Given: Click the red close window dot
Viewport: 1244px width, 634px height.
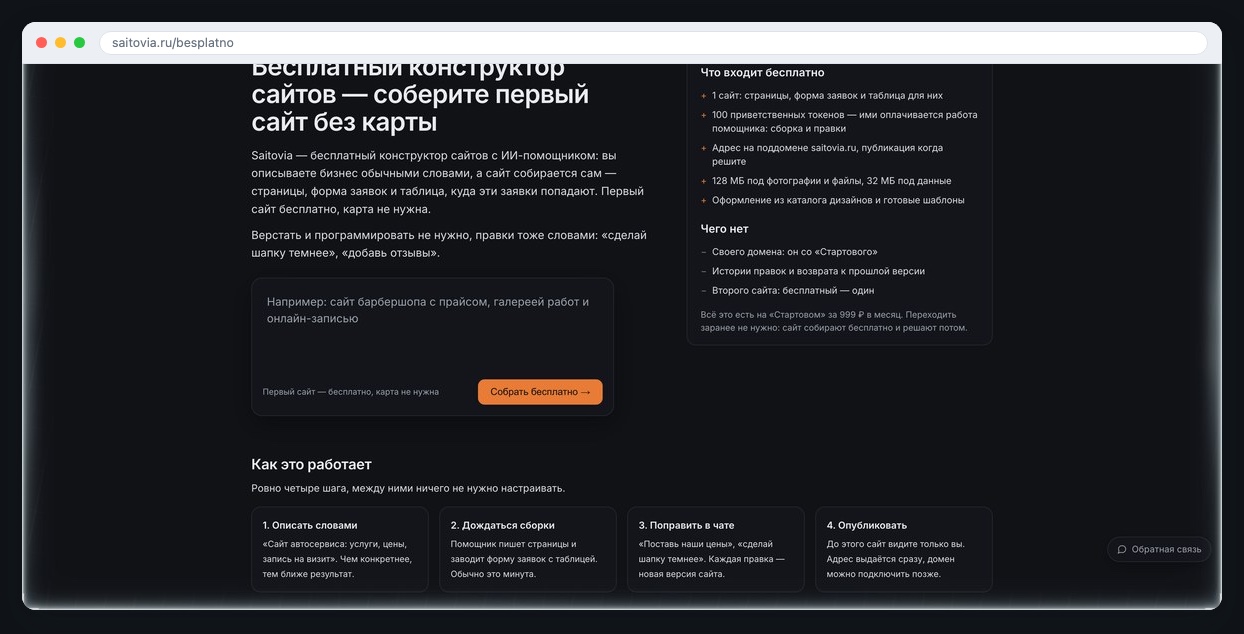Looking at the screenshot, I should click(41, 43).
